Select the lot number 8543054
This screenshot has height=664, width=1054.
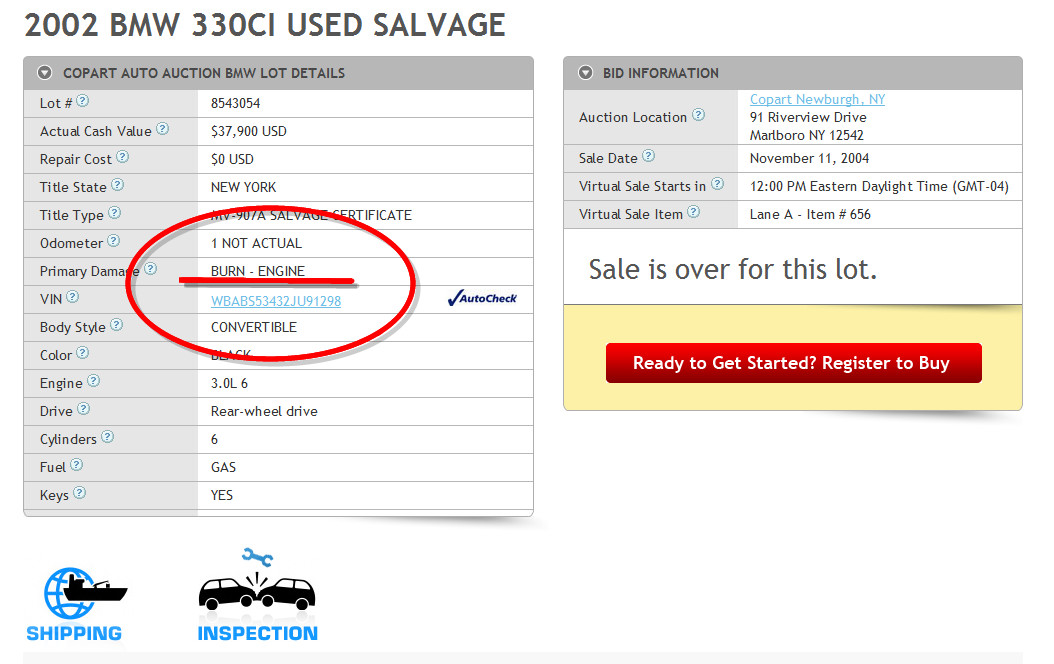(x=235, y=103)
